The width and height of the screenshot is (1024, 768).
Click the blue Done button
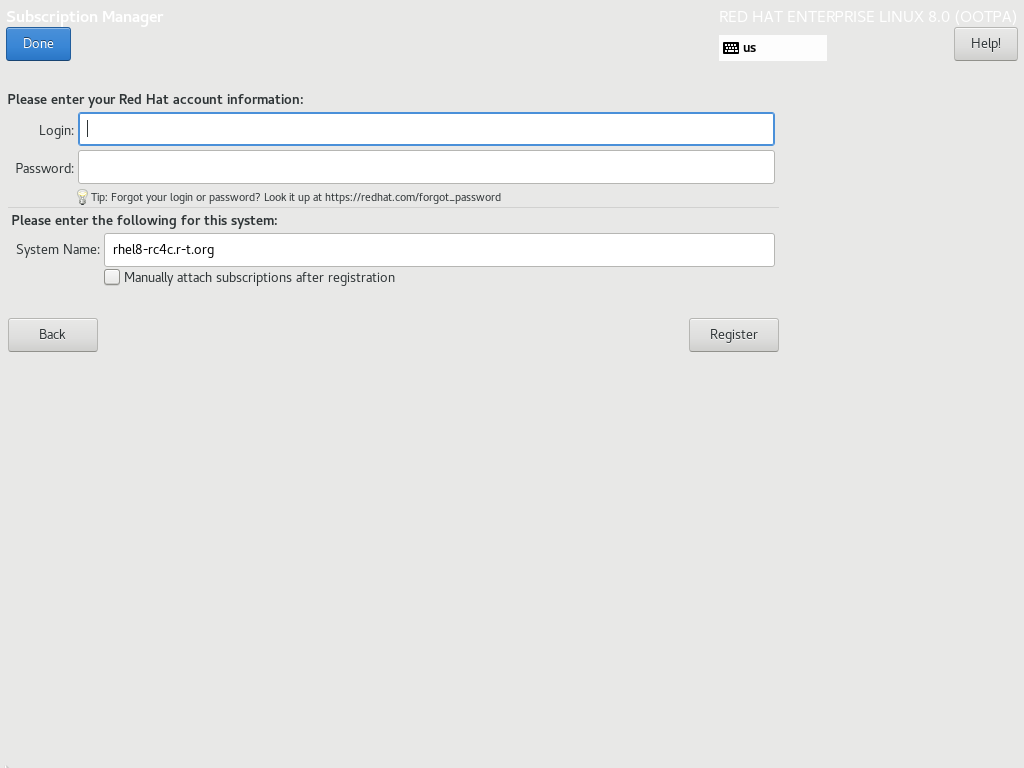(x=38, y=44)
